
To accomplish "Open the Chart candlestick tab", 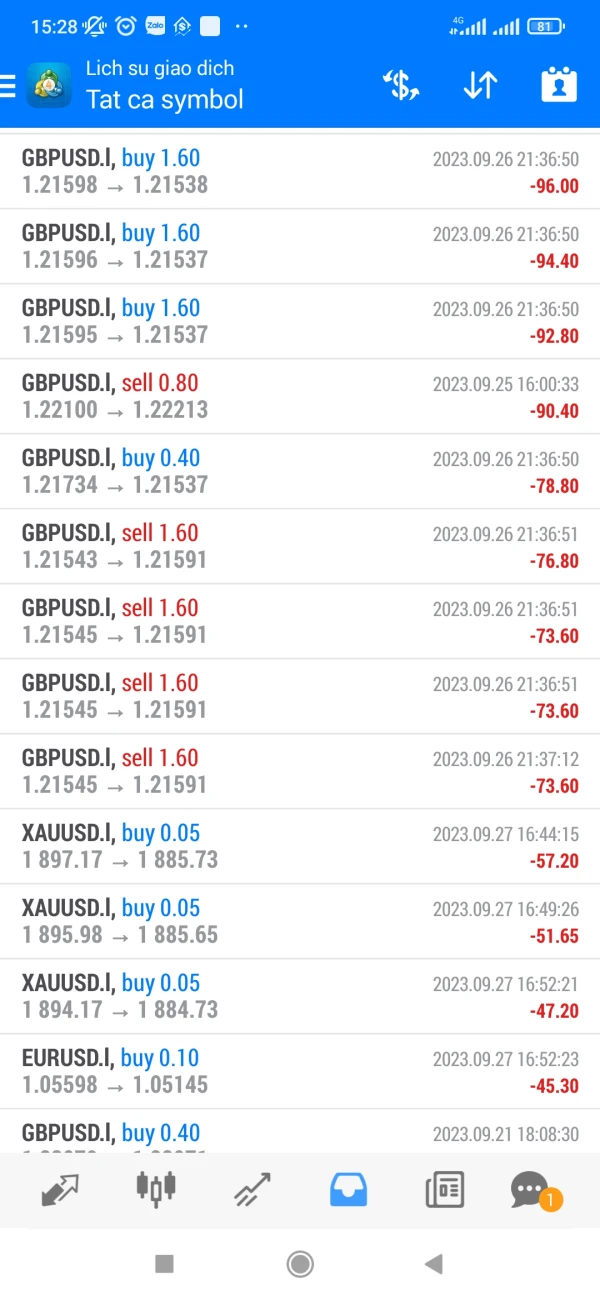I will (x=155, y=1190).
